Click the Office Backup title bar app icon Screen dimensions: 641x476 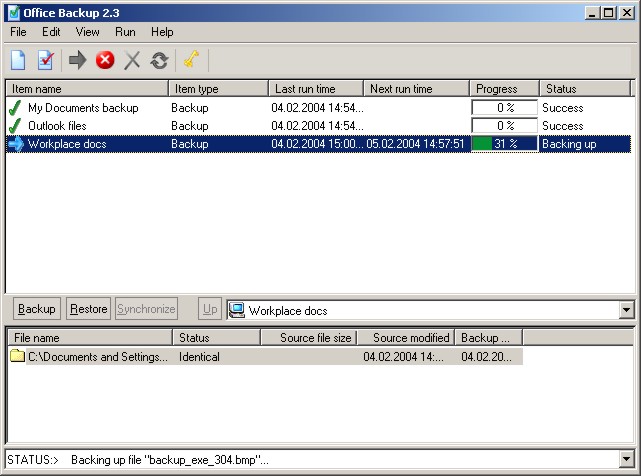coord(14,13)
